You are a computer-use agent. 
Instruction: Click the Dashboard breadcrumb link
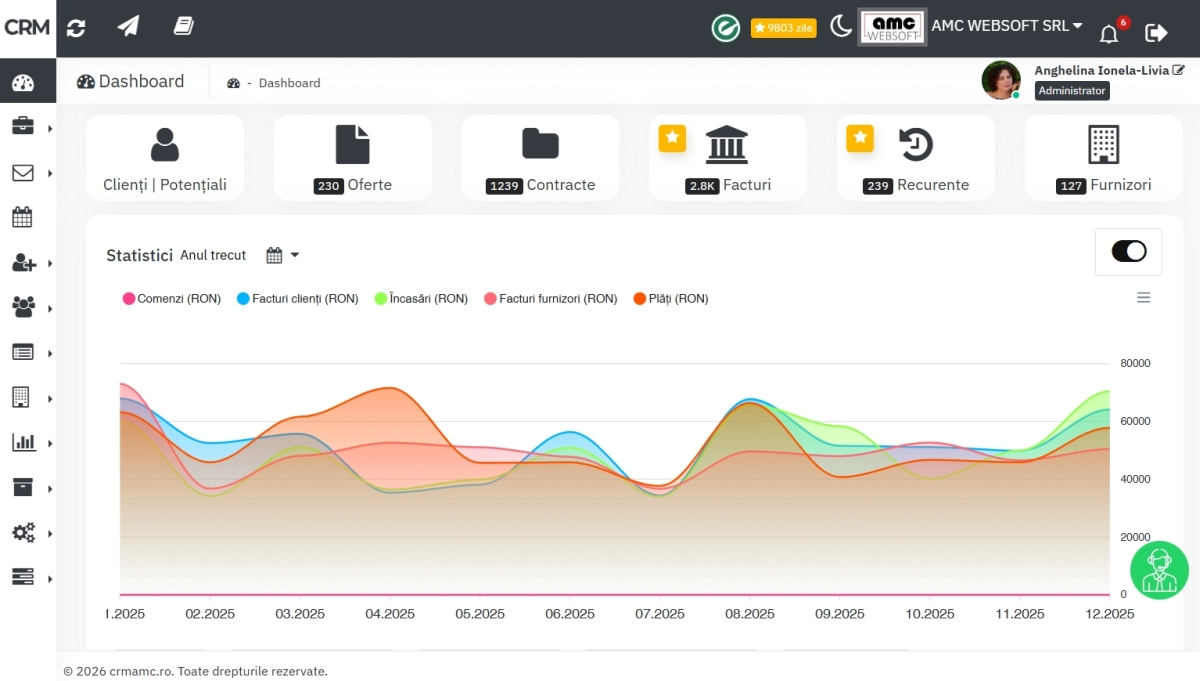(x=289, y=83)
